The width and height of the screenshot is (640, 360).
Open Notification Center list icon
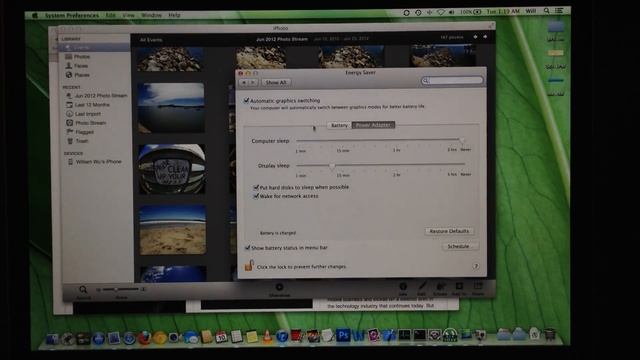pos(559,11)
